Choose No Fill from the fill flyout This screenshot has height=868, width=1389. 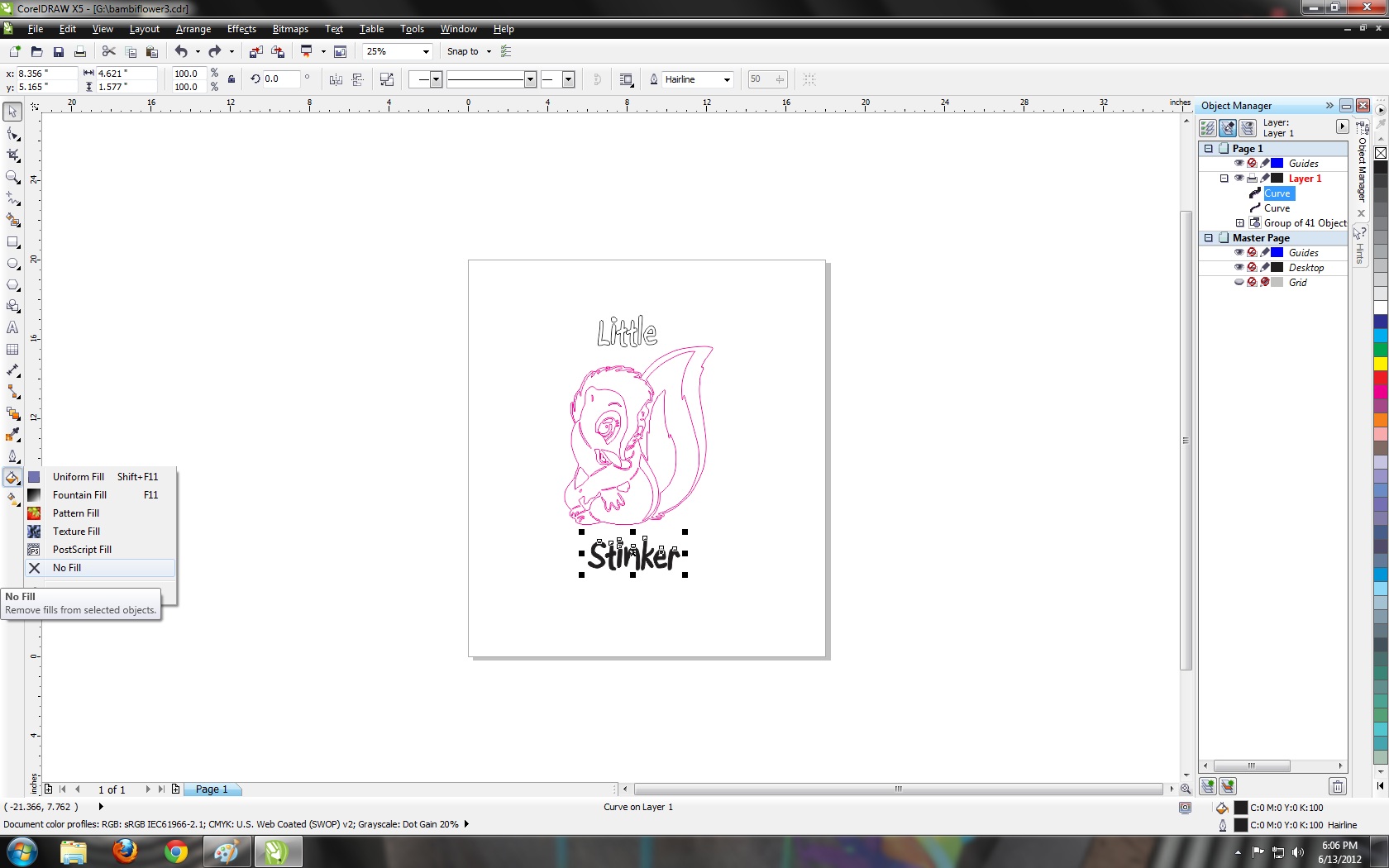pyautogui.click(x=100, y=568)
